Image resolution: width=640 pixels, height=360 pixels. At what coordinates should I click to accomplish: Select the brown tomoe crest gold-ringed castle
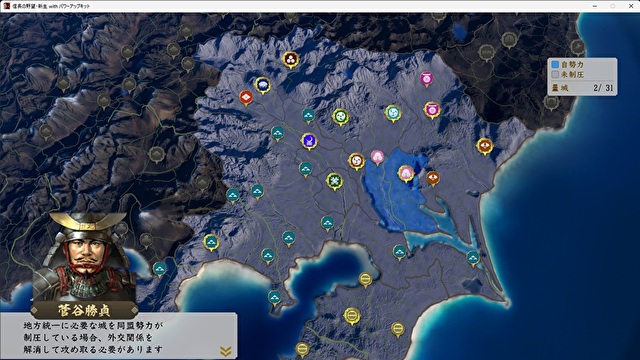tap(356, 161)
